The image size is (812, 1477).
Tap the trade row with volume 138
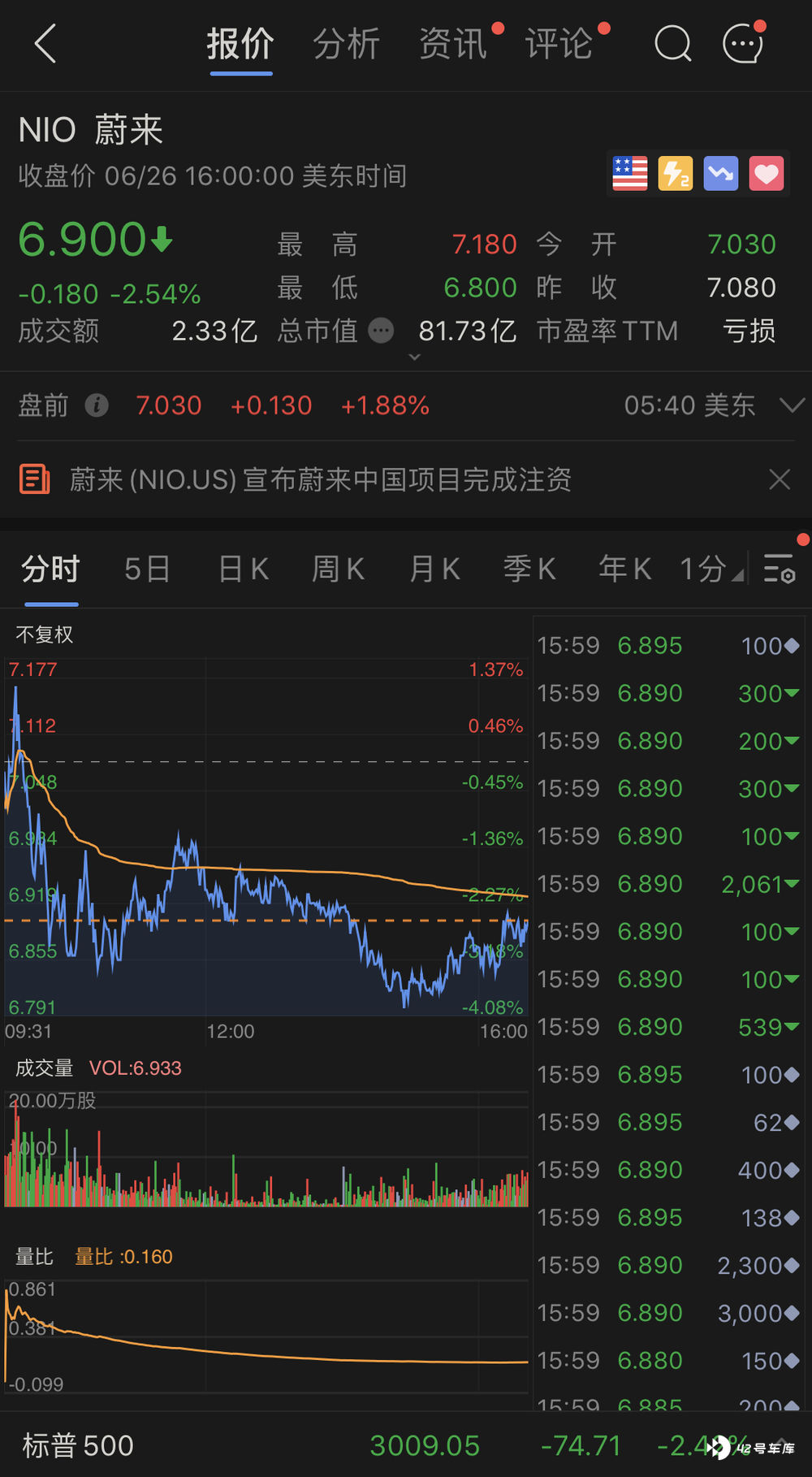[x=669, y=1217]
